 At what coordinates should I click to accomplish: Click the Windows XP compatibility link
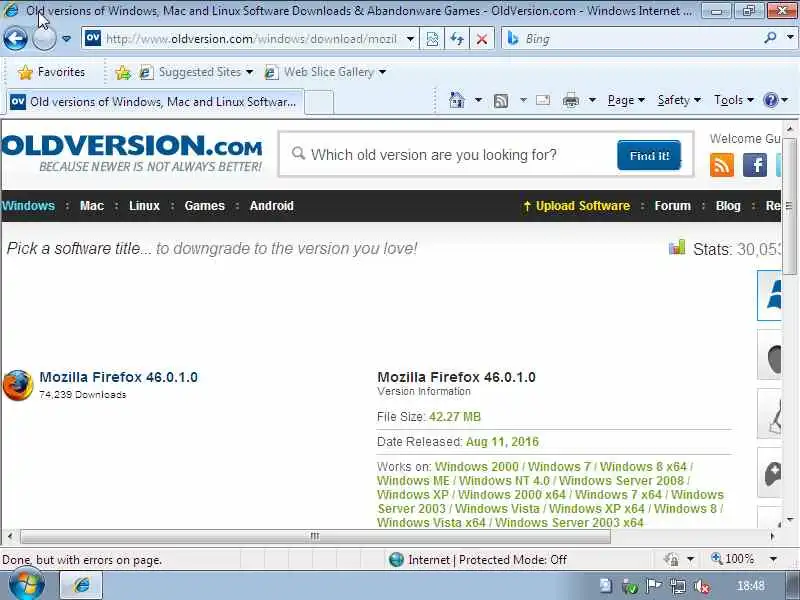pyautogui.click(x=413, y=494)
